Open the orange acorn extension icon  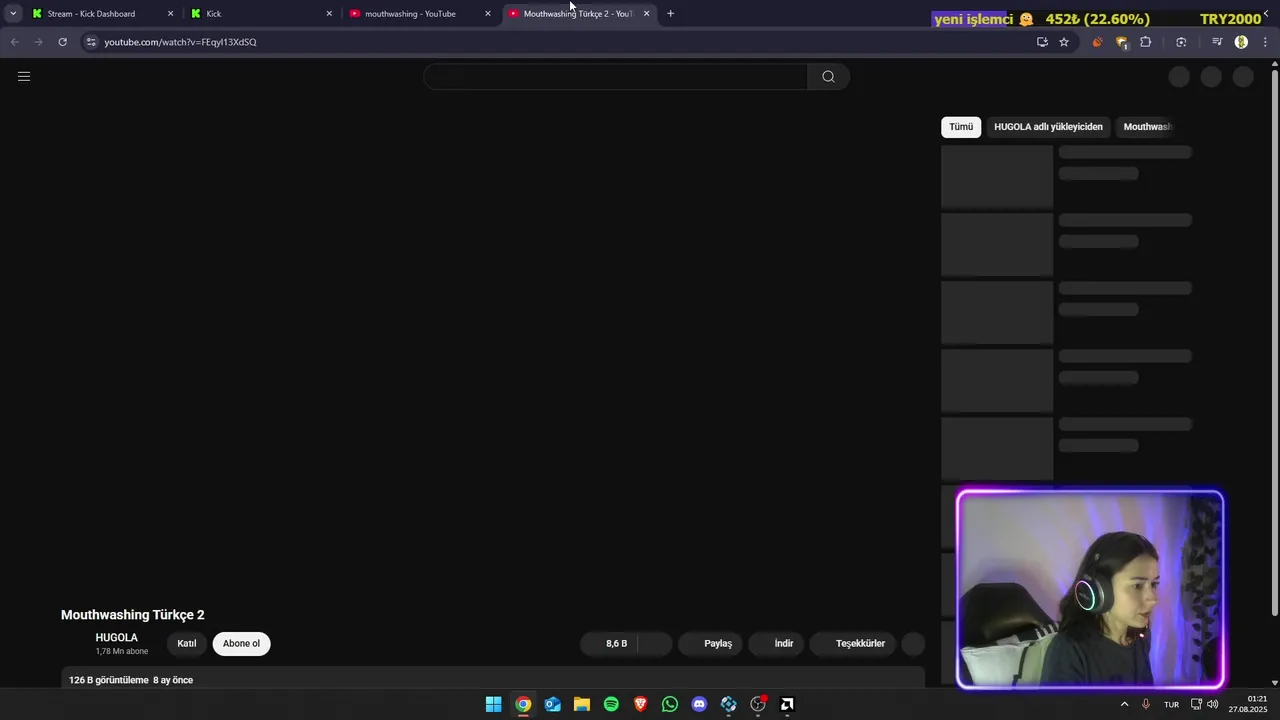click(1097, 42)
